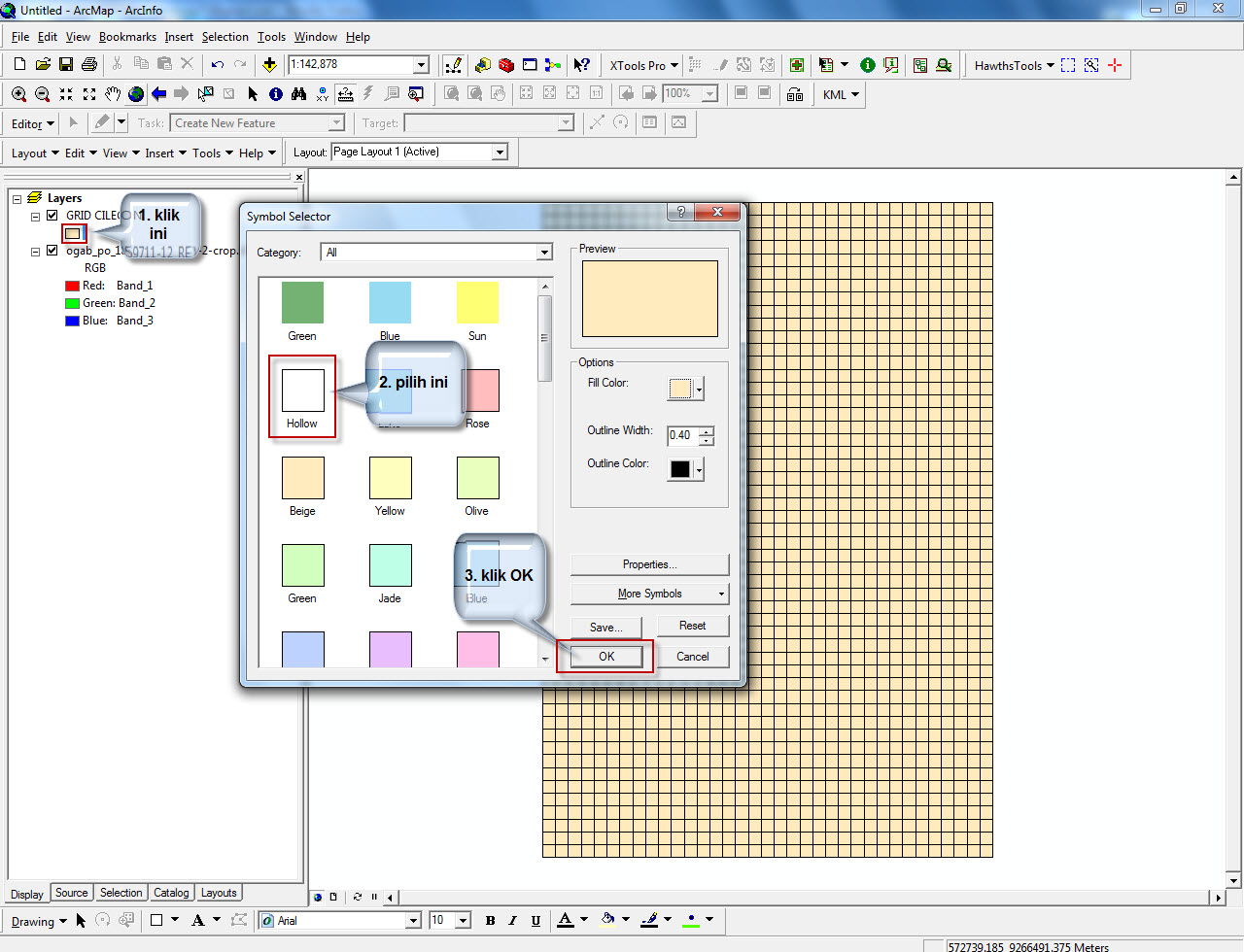Toggle the ogab_po layer checkbox off
1244x952 pixels.
pyautogui.click(x=52, y=250)
